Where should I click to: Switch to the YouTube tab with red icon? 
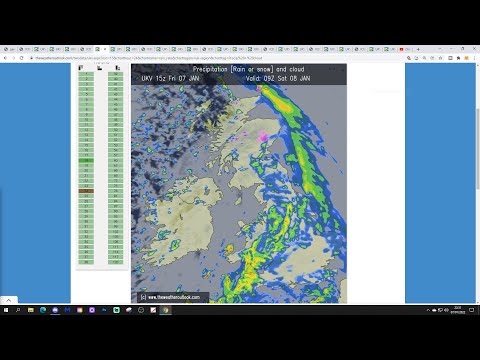pyautogui.click(x=404, y=49)
